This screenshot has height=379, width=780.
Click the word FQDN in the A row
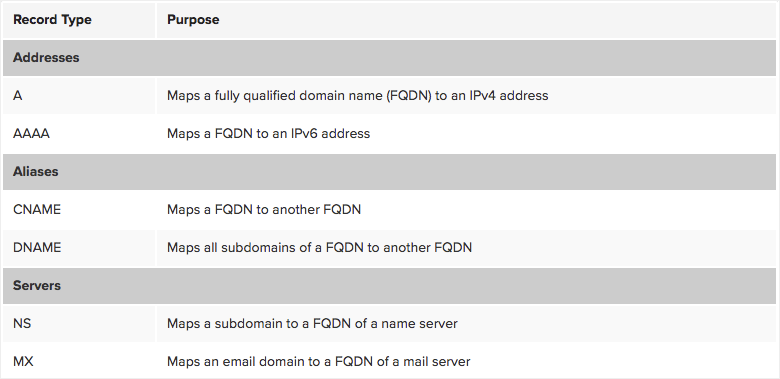407,95
